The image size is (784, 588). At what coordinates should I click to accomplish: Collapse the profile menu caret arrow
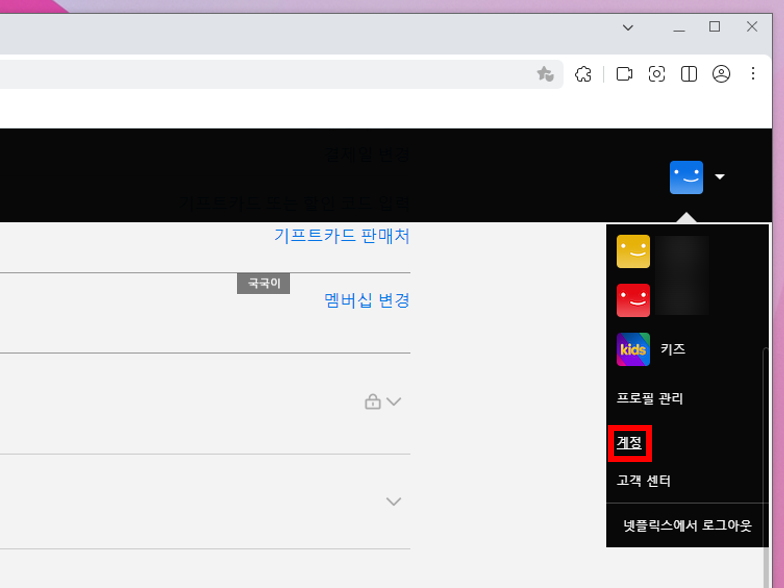click(x=720, y=176)
